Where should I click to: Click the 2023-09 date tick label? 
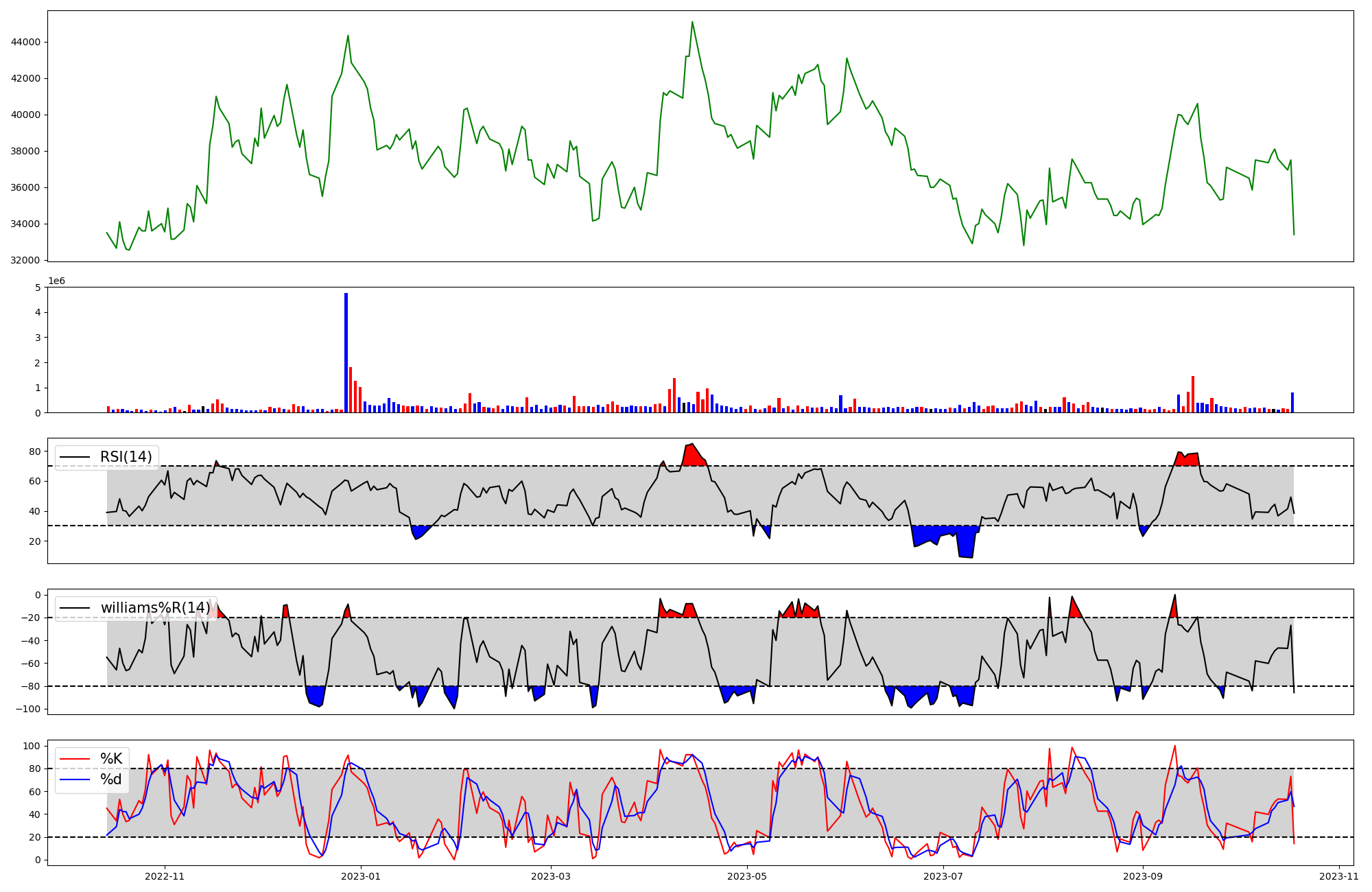[1143, 876]
